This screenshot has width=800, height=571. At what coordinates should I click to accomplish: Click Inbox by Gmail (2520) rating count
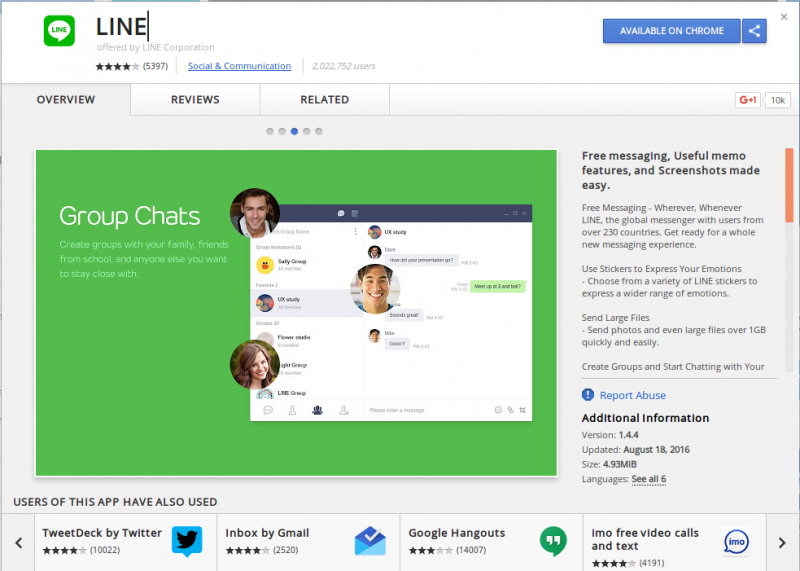point(286,550)
